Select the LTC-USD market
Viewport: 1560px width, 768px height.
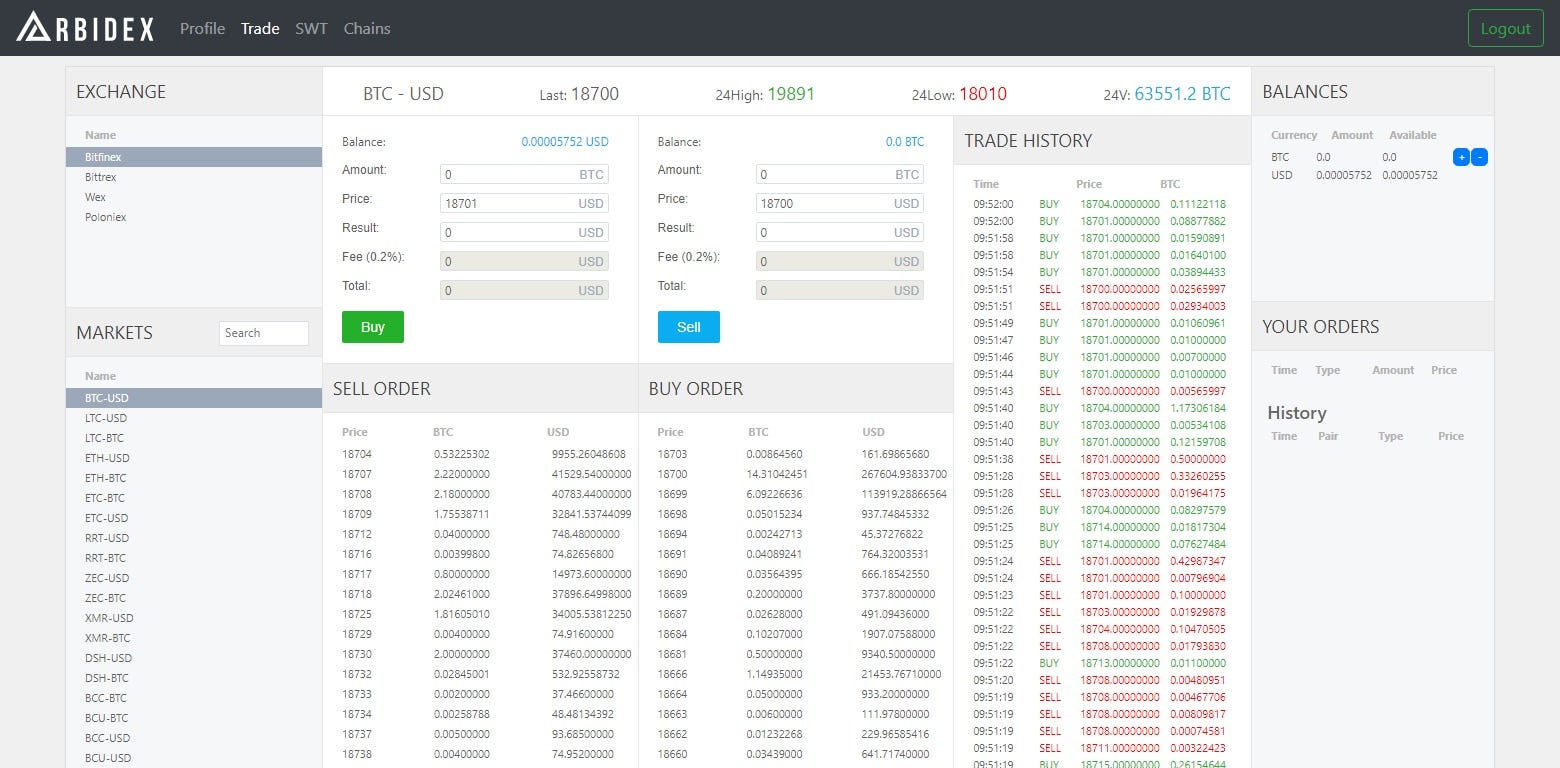[194, 418]
